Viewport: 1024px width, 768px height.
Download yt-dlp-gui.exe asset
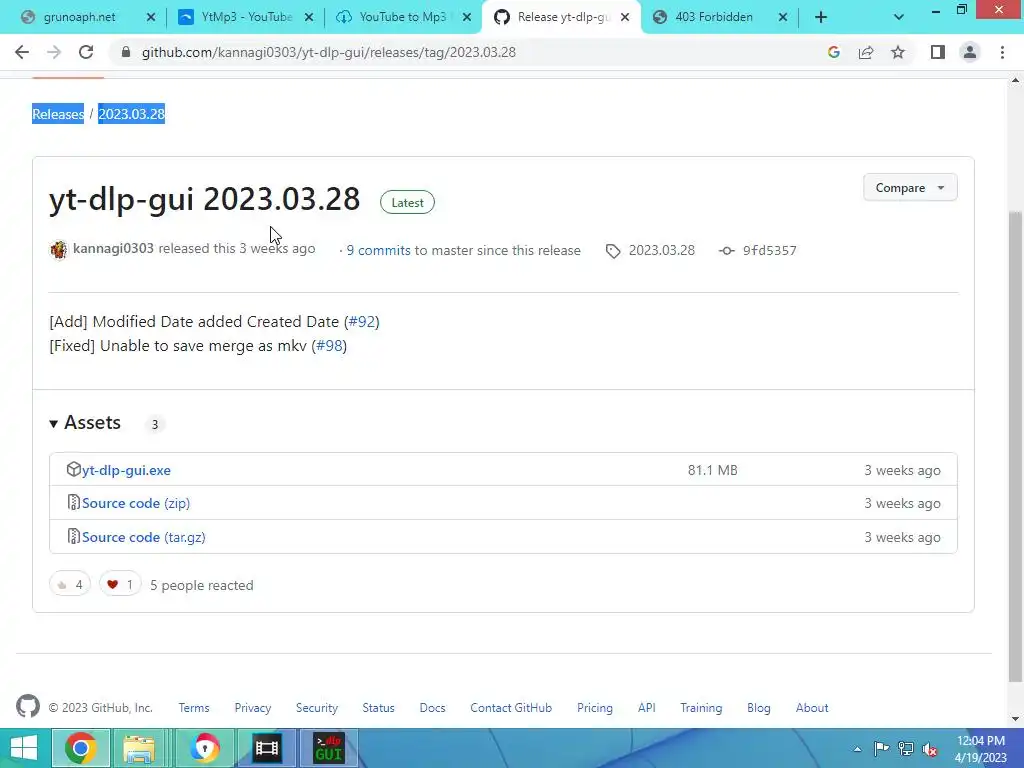(x=126, y=470)
